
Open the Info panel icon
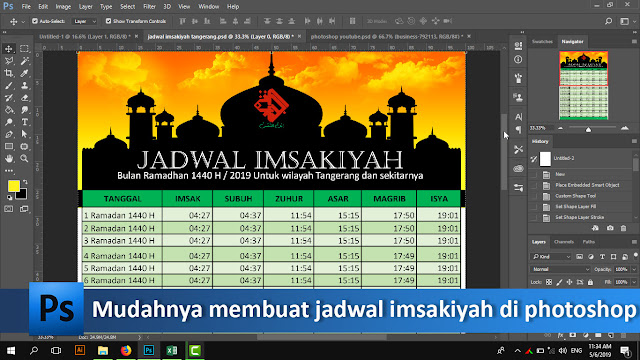(518, 60)
